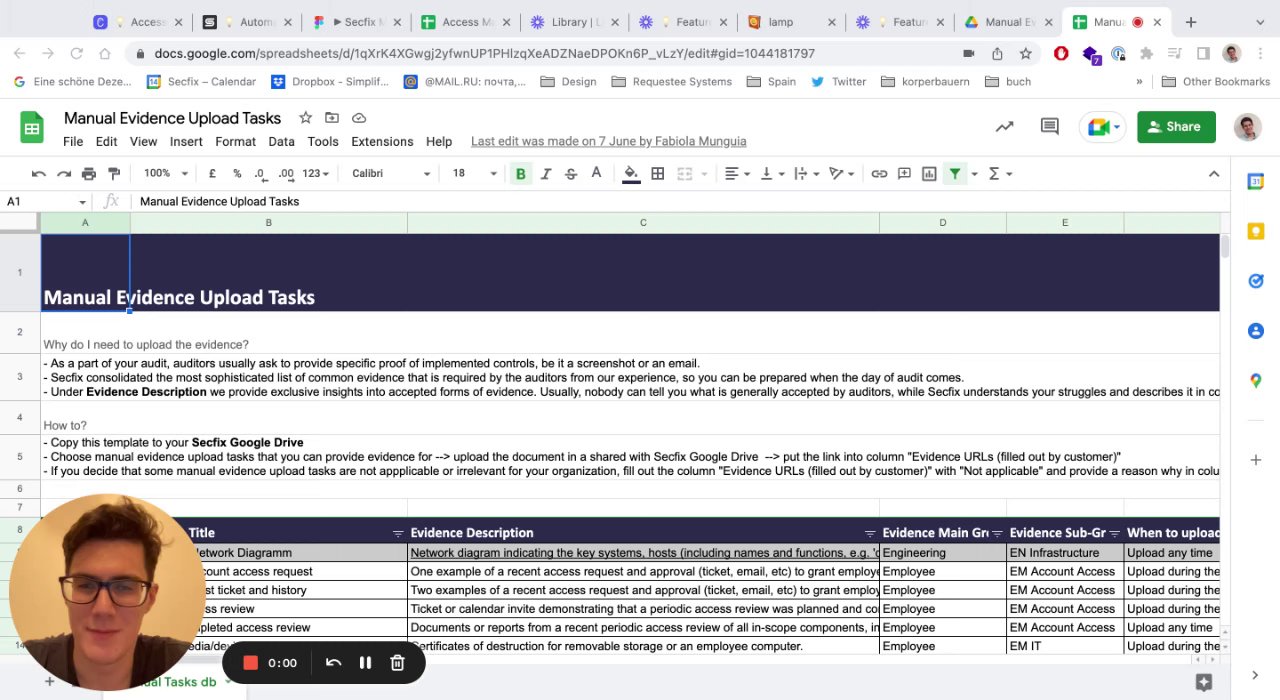Open Google Maps side panel
The image size is (1280, 700).
point(1255,381)
